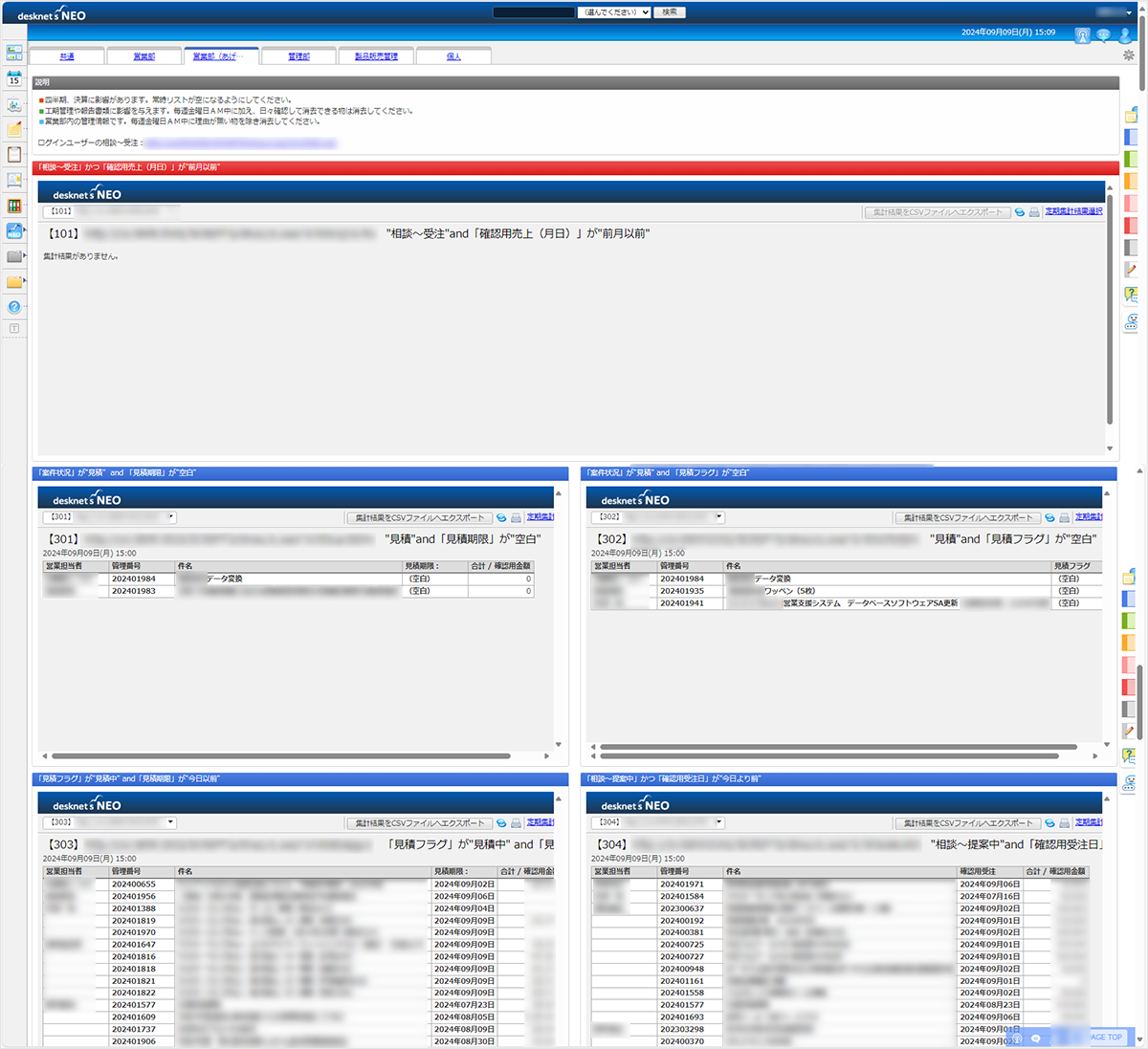Image resolution: width=1148 pixels, height=1049 pixels.
Task: Open portal settings gear icon
Action: (x=1129, y=55)
